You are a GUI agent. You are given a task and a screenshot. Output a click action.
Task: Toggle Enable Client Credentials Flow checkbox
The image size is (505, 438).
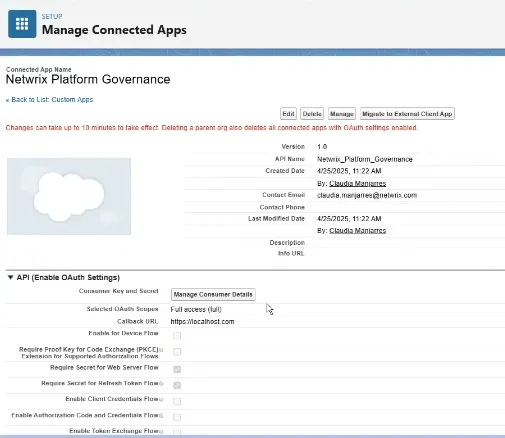coord(177,401)
